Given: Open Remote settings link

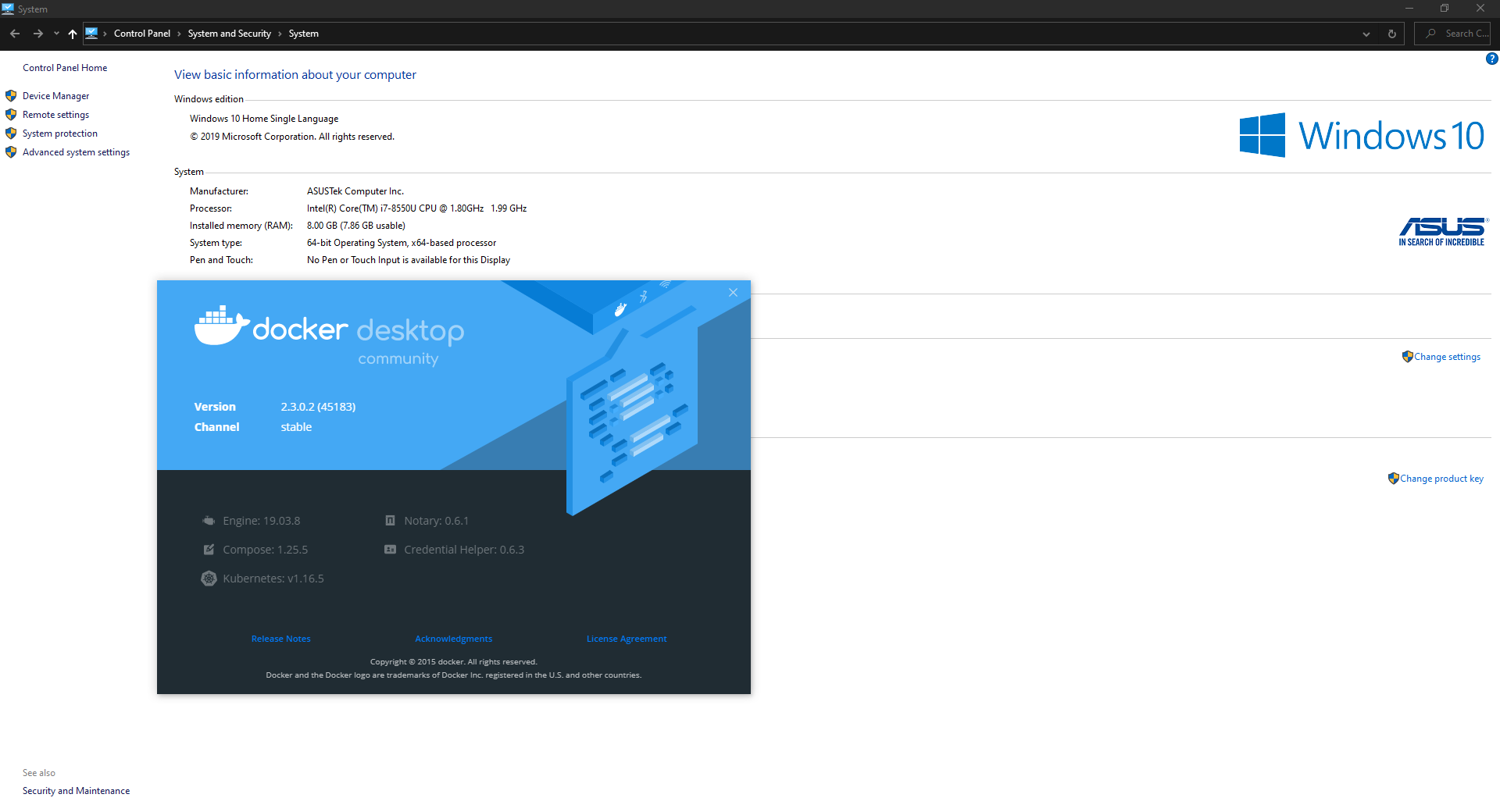Looking at the screenshot, I should tap(55, 115).
